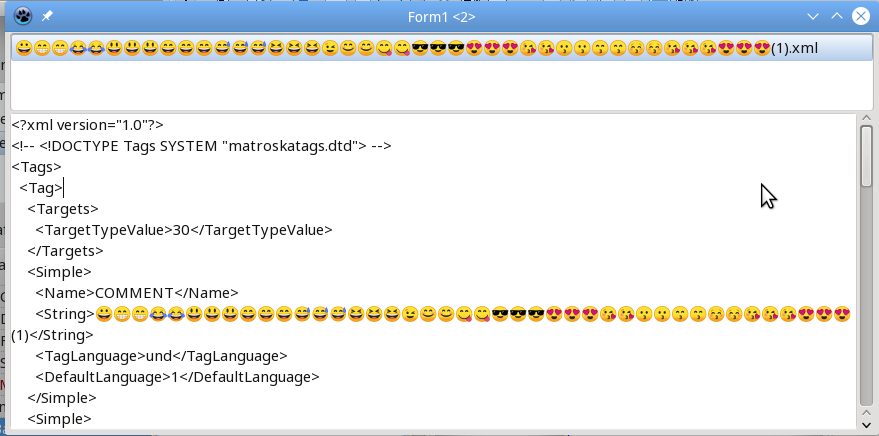
Task: Click the TagLanguage und line
Action: point(161,356)
